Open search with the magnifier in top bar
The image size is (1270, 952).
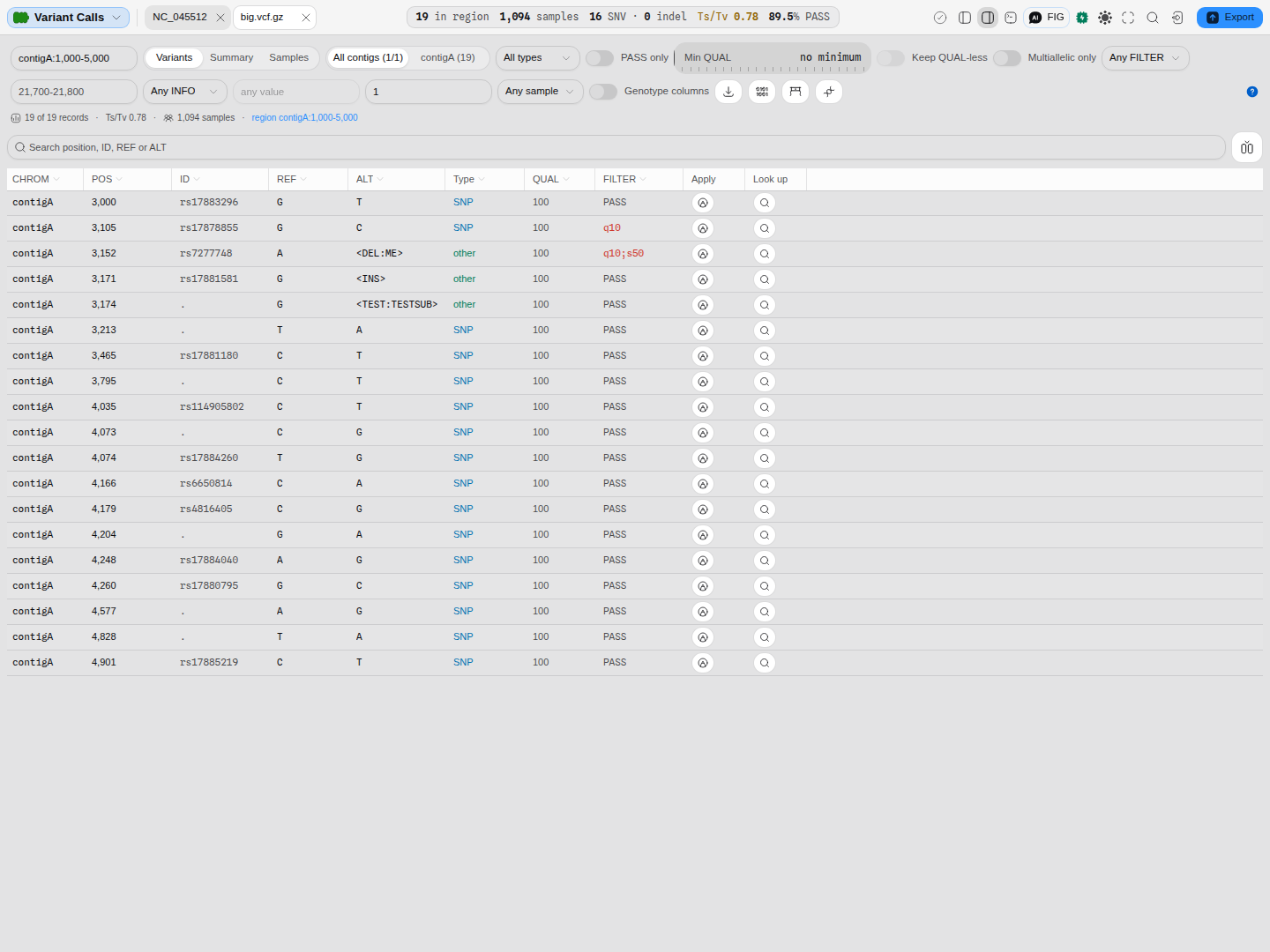point(1153,18)
